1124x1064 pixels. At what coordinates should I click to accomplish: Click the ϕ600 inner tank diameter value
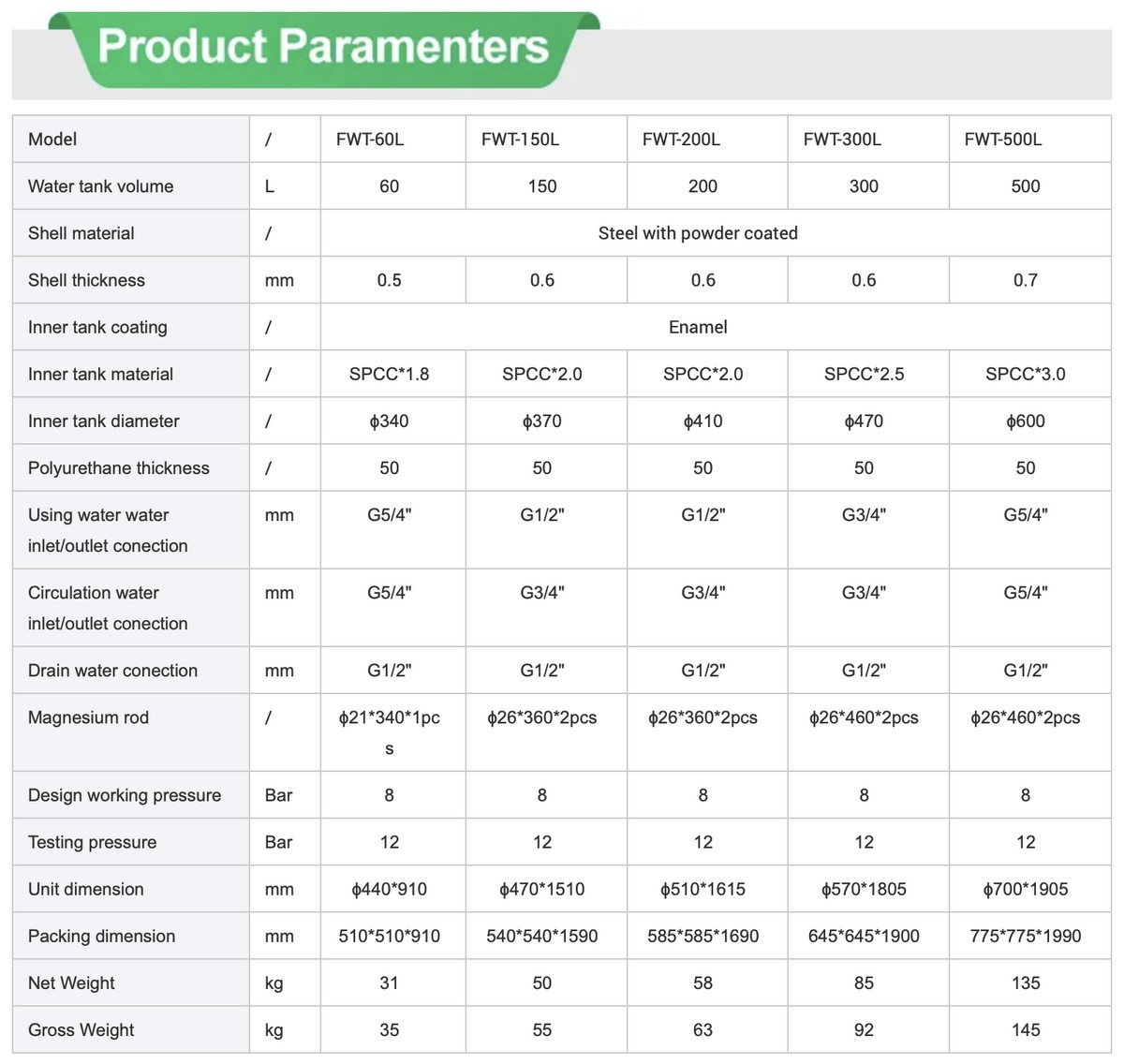coord(1025,421)
